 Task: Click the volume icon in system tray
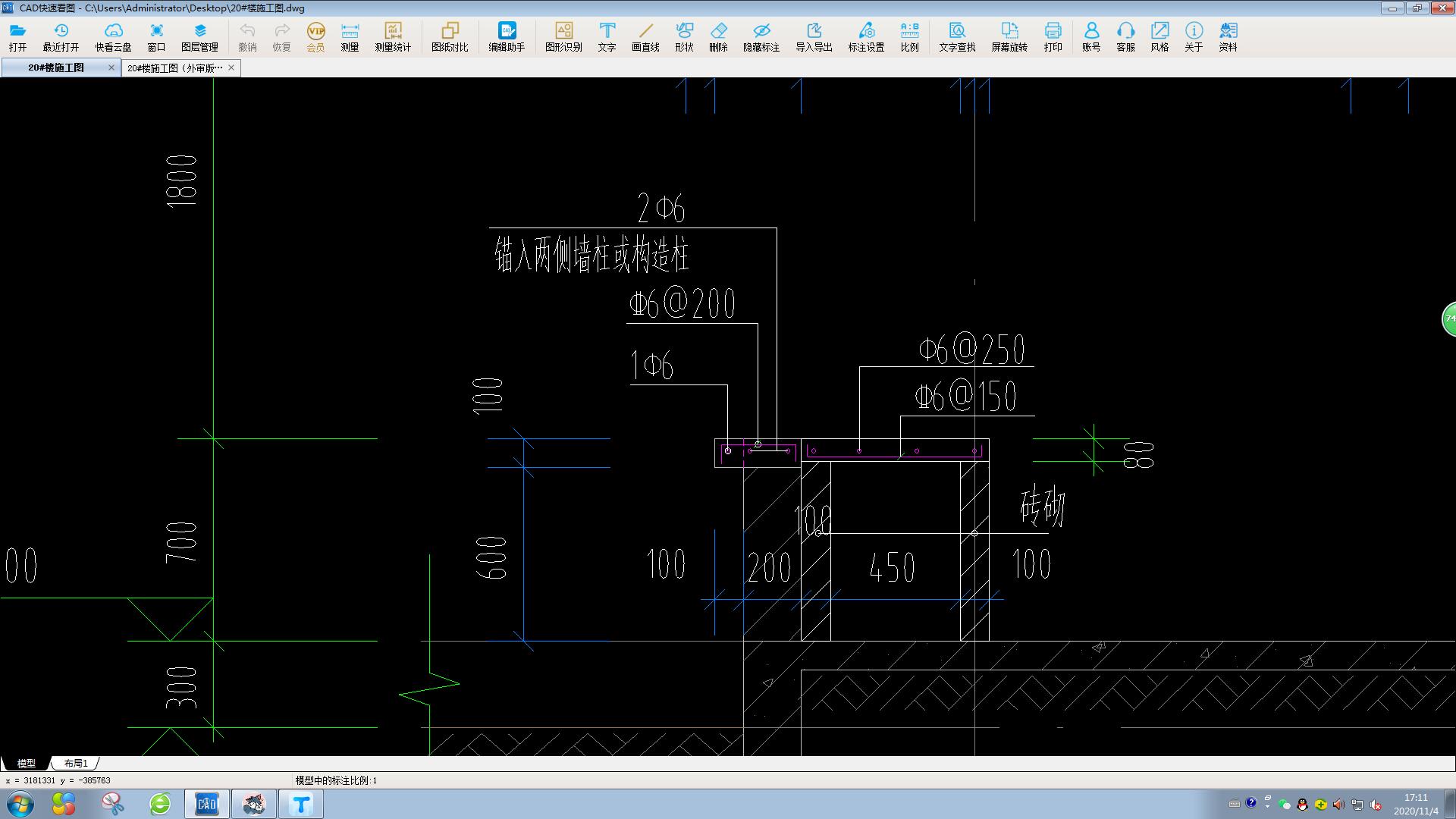click(1338, 805)
